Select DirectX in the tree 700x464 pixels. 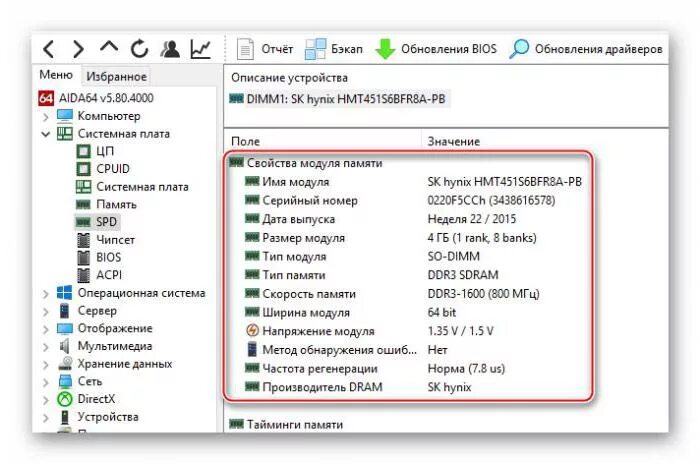click(x=86, y=399)
